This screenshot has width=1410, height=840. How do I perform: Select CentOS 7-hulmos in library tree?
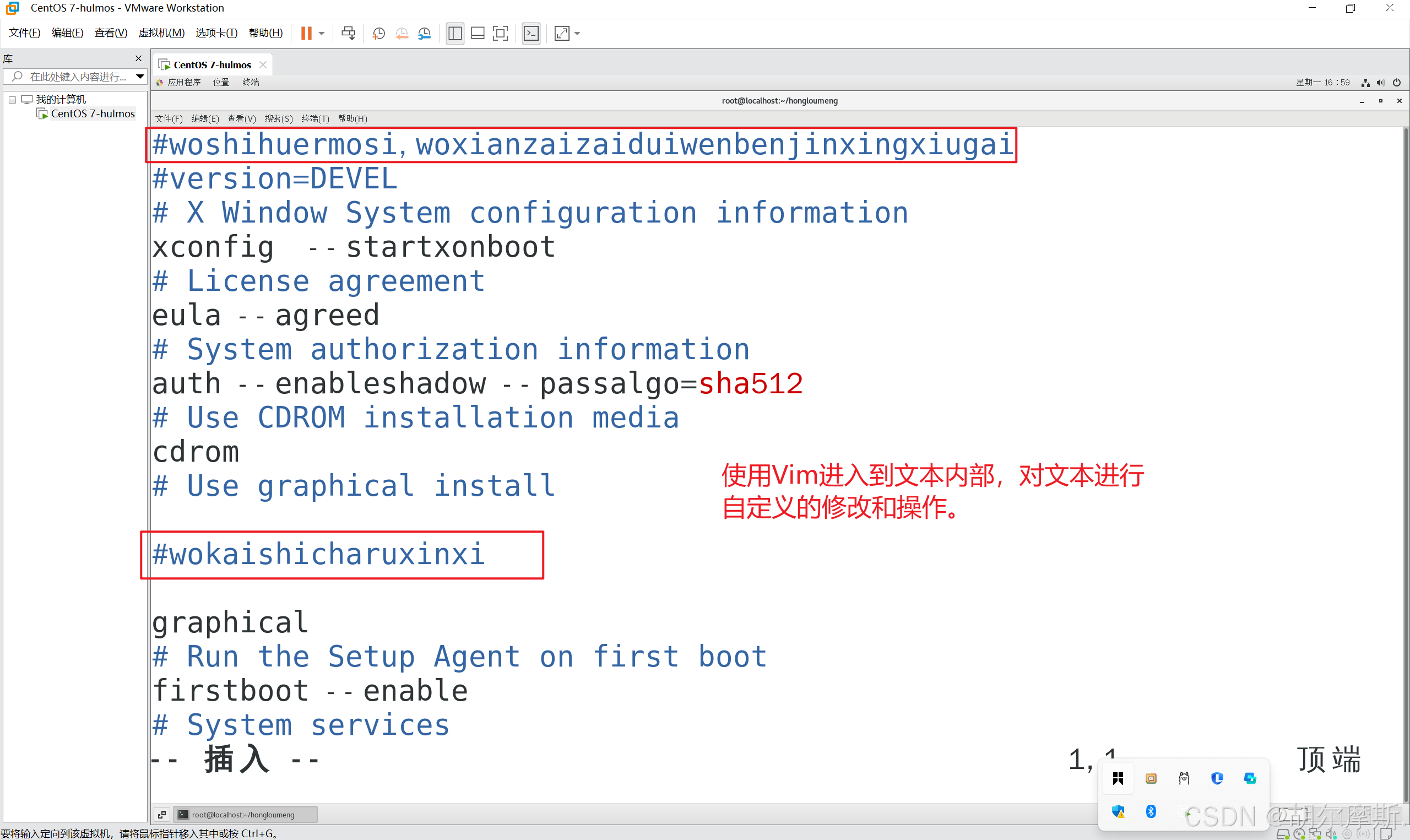[92, 114]
